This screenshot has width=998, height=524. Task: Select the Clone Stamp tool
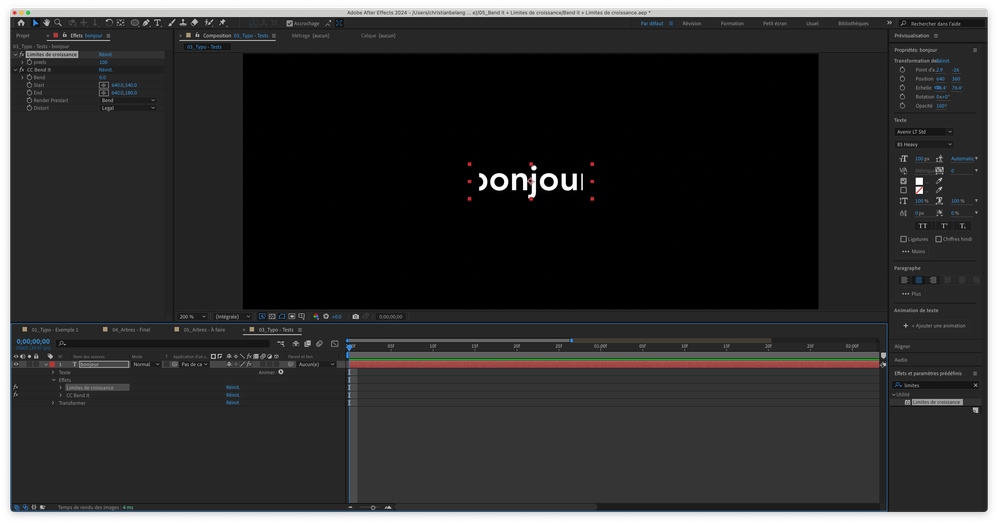point(183,23)
